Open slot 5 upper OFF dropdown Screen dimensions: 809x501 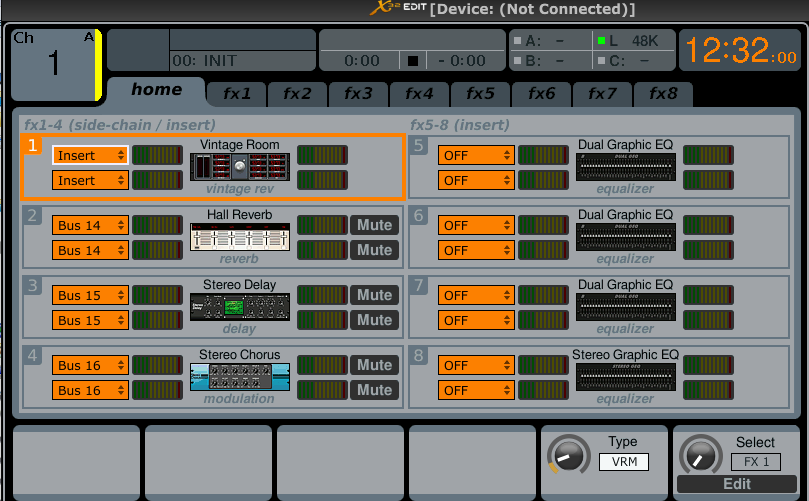pos(476,155)
